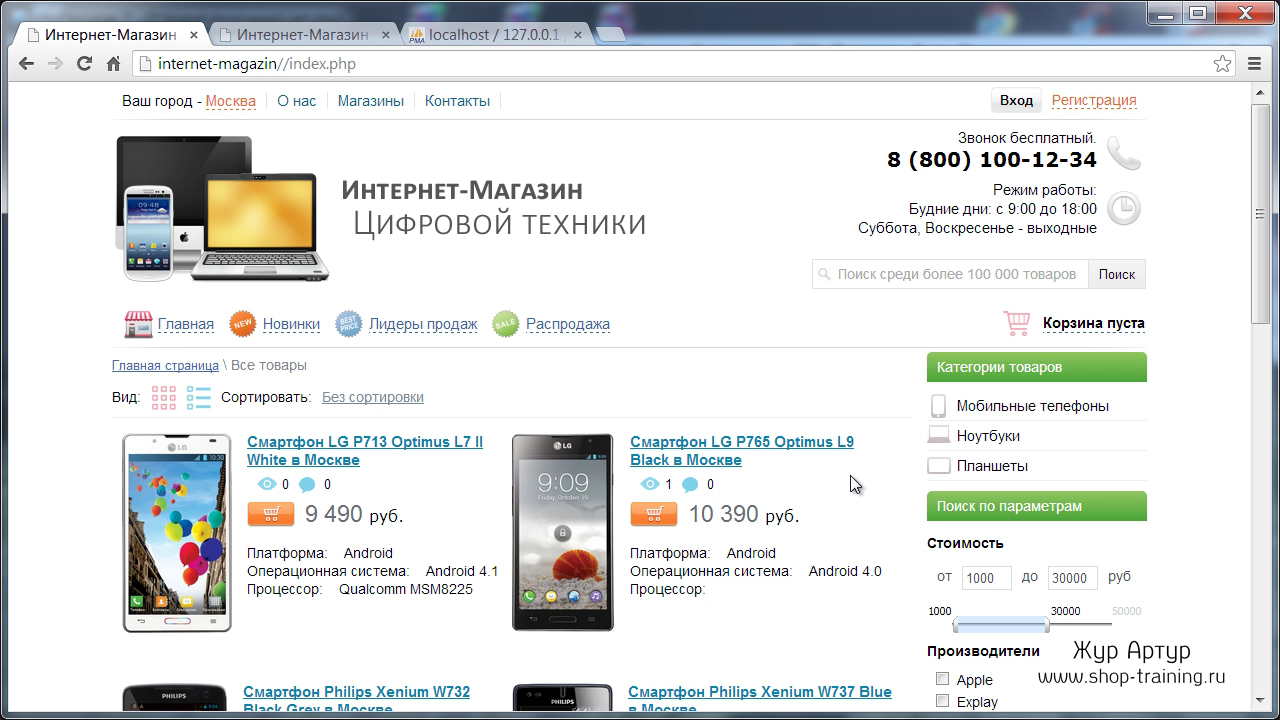This screenshot has height=720, width=1280.
Task: Click the store logo with devices
Action: click(222, 208)
